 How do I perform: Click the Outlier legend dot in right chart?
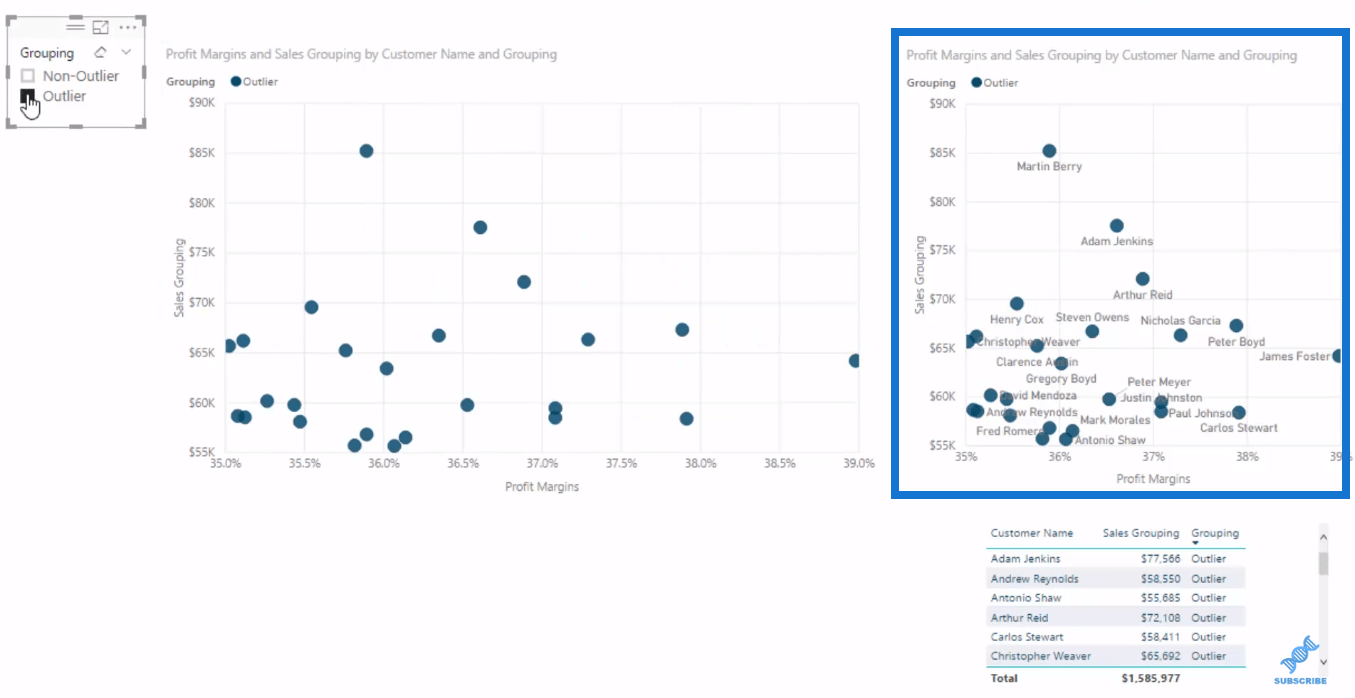click(976, 83)
